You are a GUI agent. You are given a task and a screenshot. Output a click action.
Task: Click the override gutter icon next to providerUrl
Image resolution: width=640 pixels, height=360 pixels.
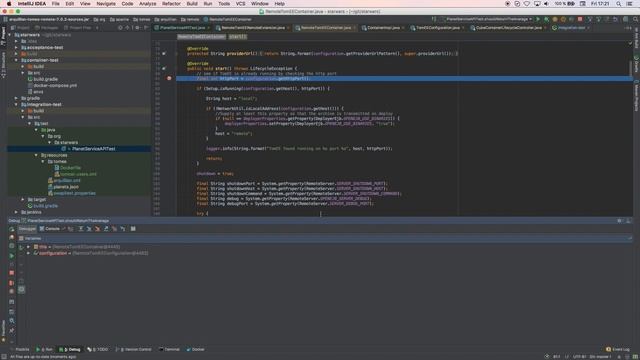pyautogui.click(x=164, y=53)
